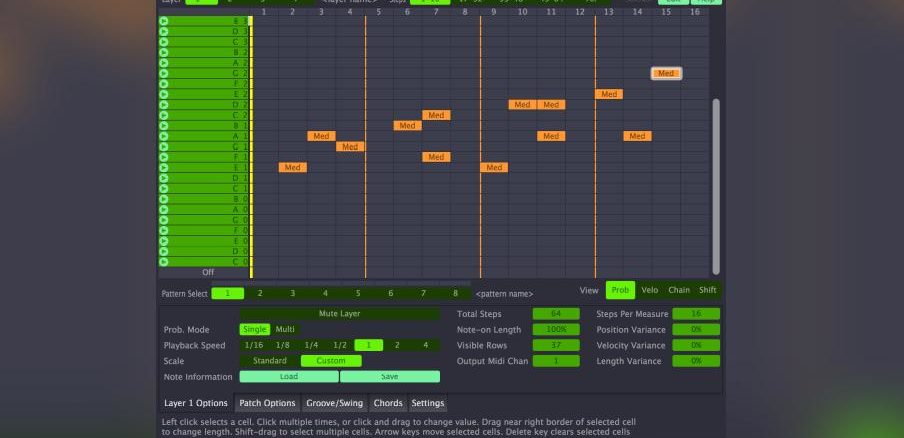Click the Off row label

tap(208, 272)
